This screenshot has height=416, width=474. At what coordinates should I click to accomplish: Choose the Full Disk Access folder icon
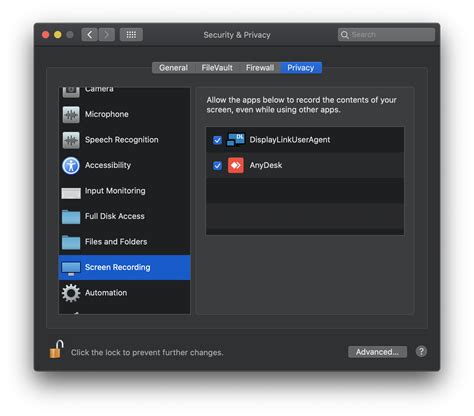(71, 217)
